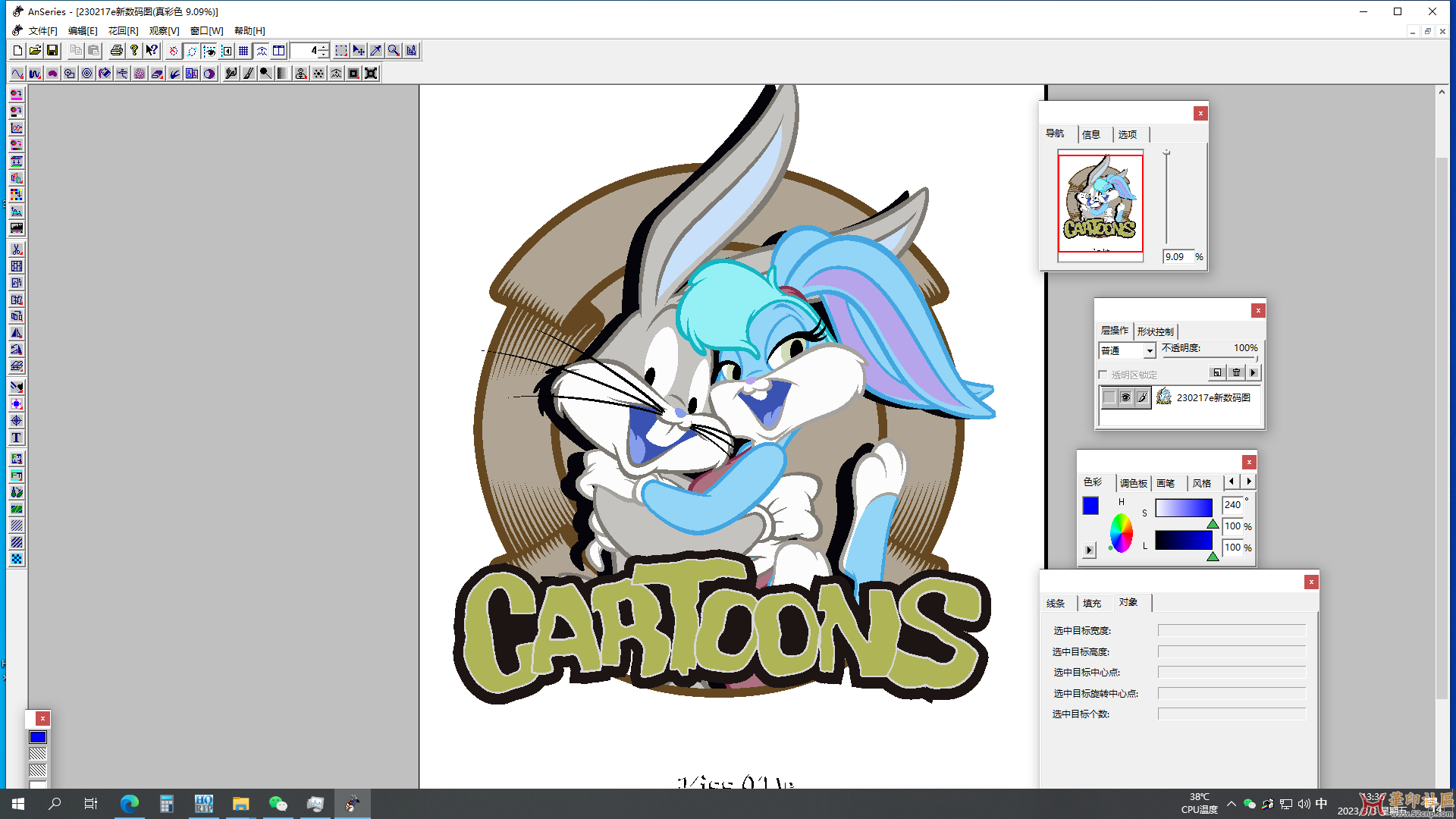Open the 观察[V] menu
The width and height of the screenshot is (1456, 819).
(164, 31)
